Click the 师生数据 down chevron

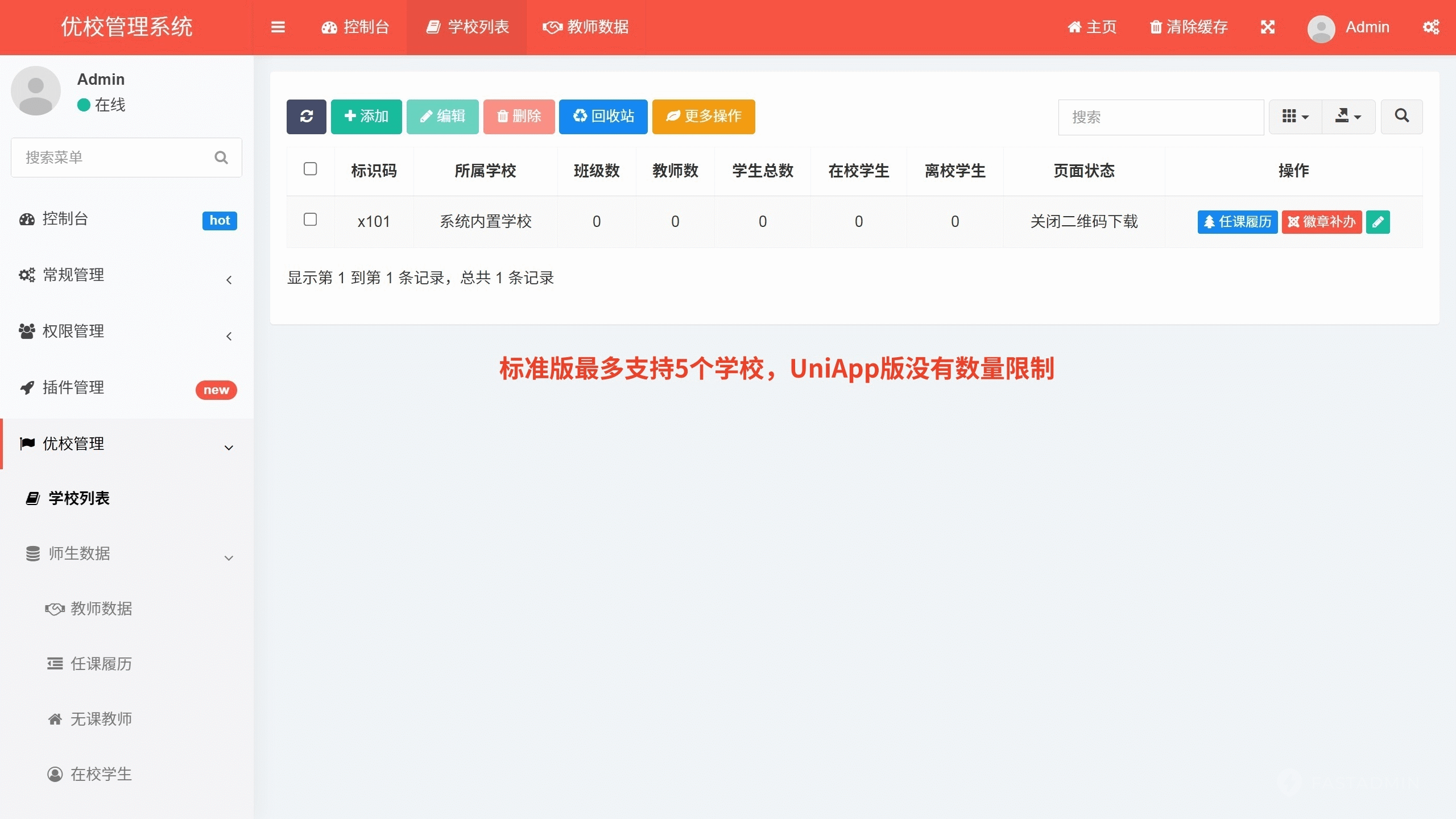[x=229, y=559]
